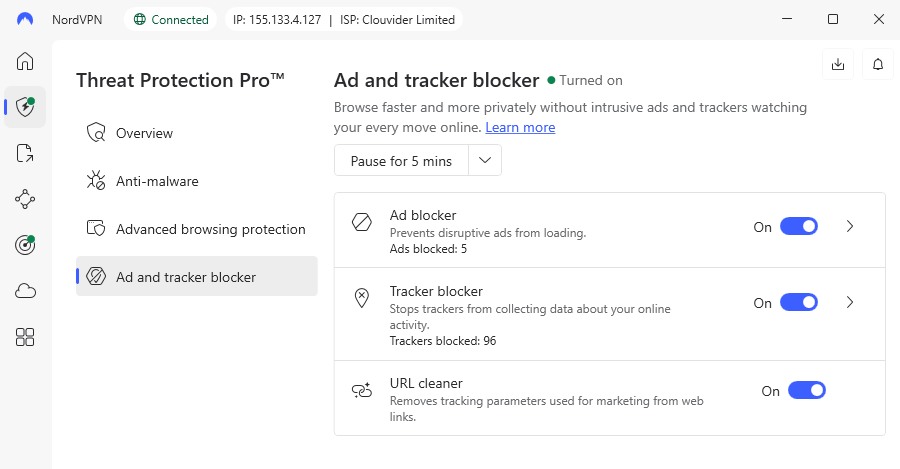The width and height of the screenshot is (900, 469).
Task: Click the IP and ISP info pill
Action: coord(344,20)
